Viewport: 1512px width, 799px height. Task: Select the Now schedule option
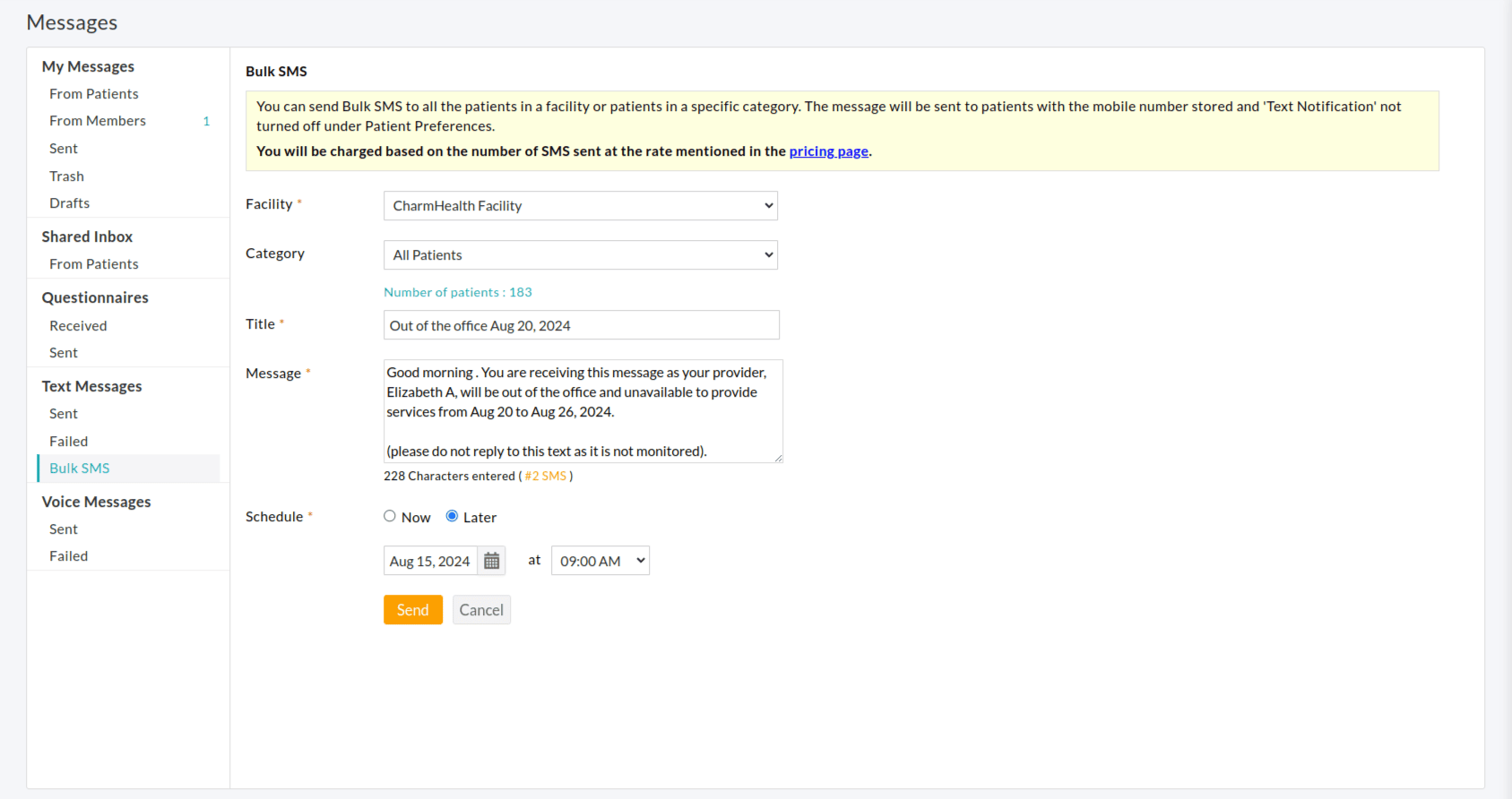pos(390,516)
